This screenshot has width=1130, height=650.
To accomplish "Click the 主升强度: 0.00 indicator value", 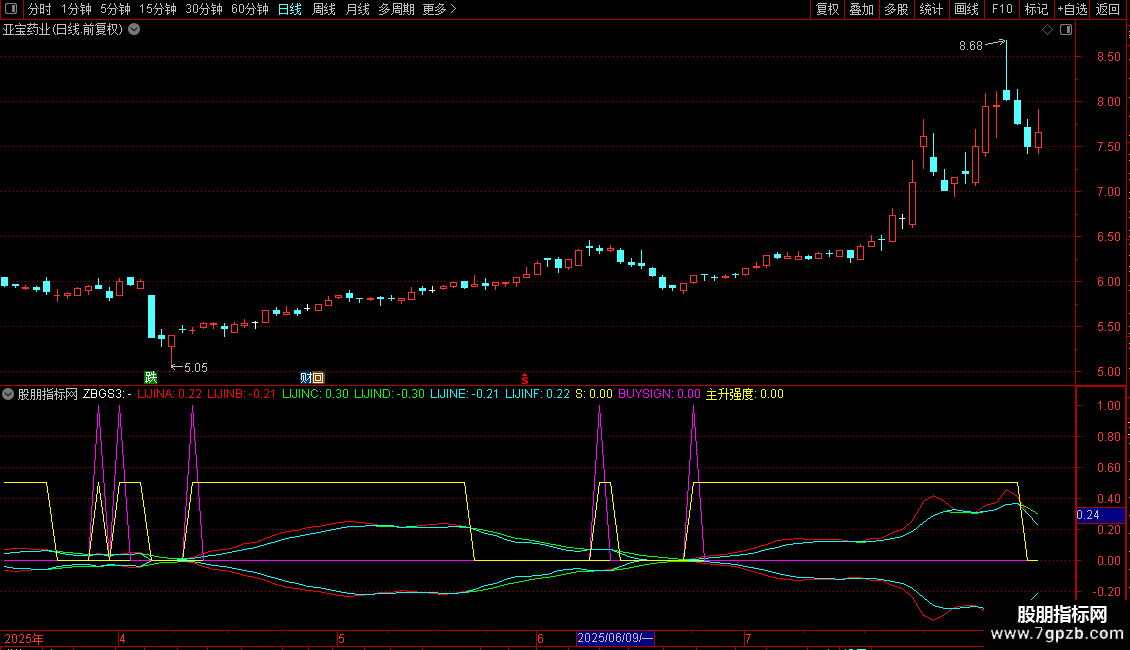I will click(x=744, y=394).
